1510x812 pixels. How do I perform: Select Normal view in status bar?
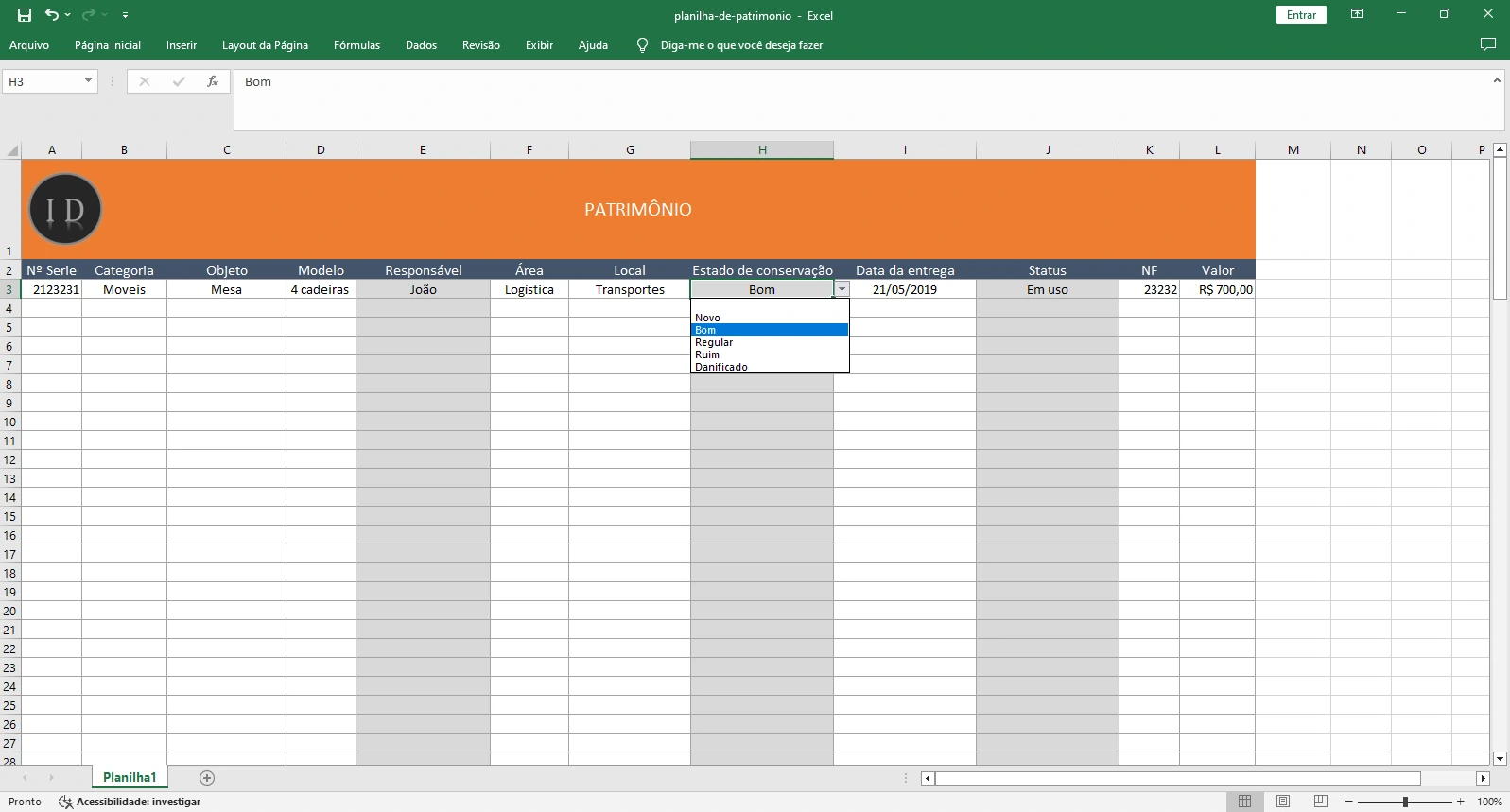coord(1245,802)
